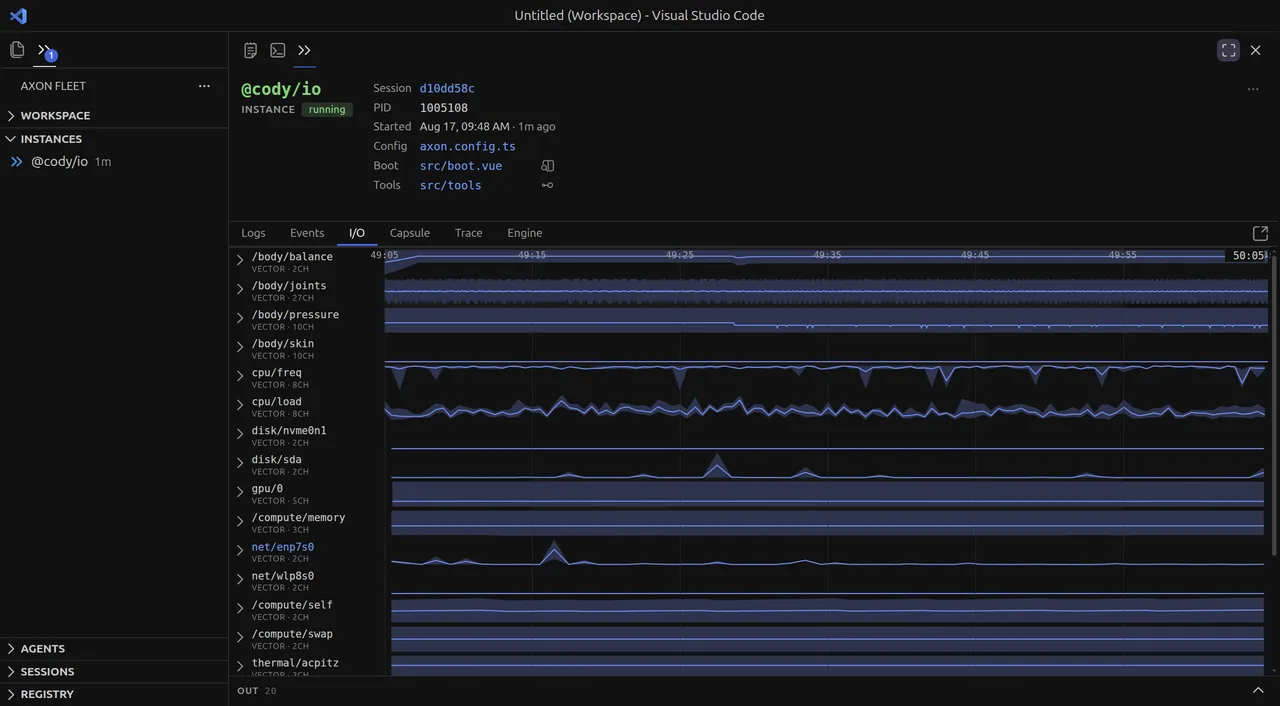1280x706 pixels.
Task: Expand disk/sda channel row
Action: point(240,463)
